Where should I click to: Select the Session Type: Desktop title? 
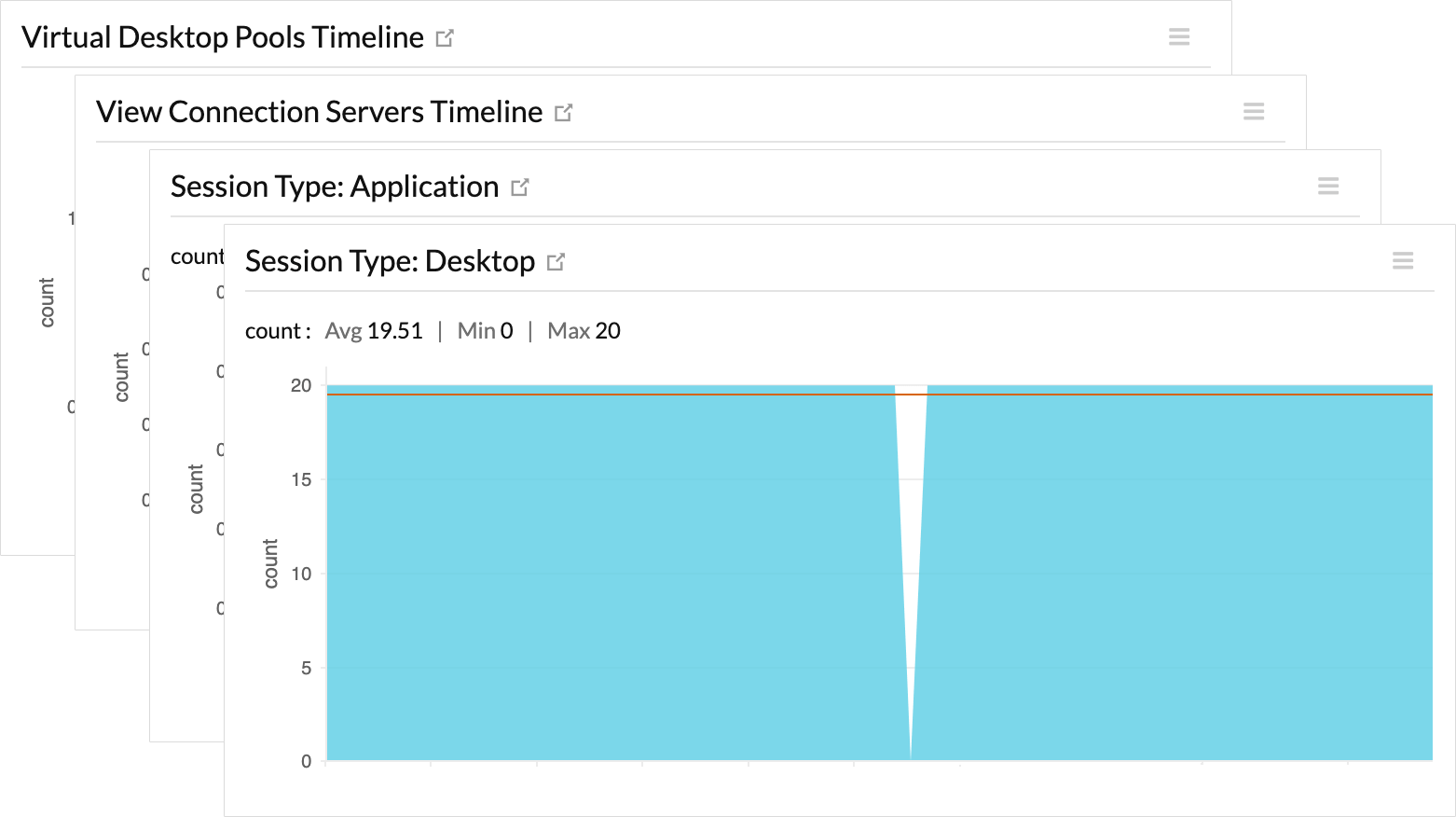click(390, 261)
